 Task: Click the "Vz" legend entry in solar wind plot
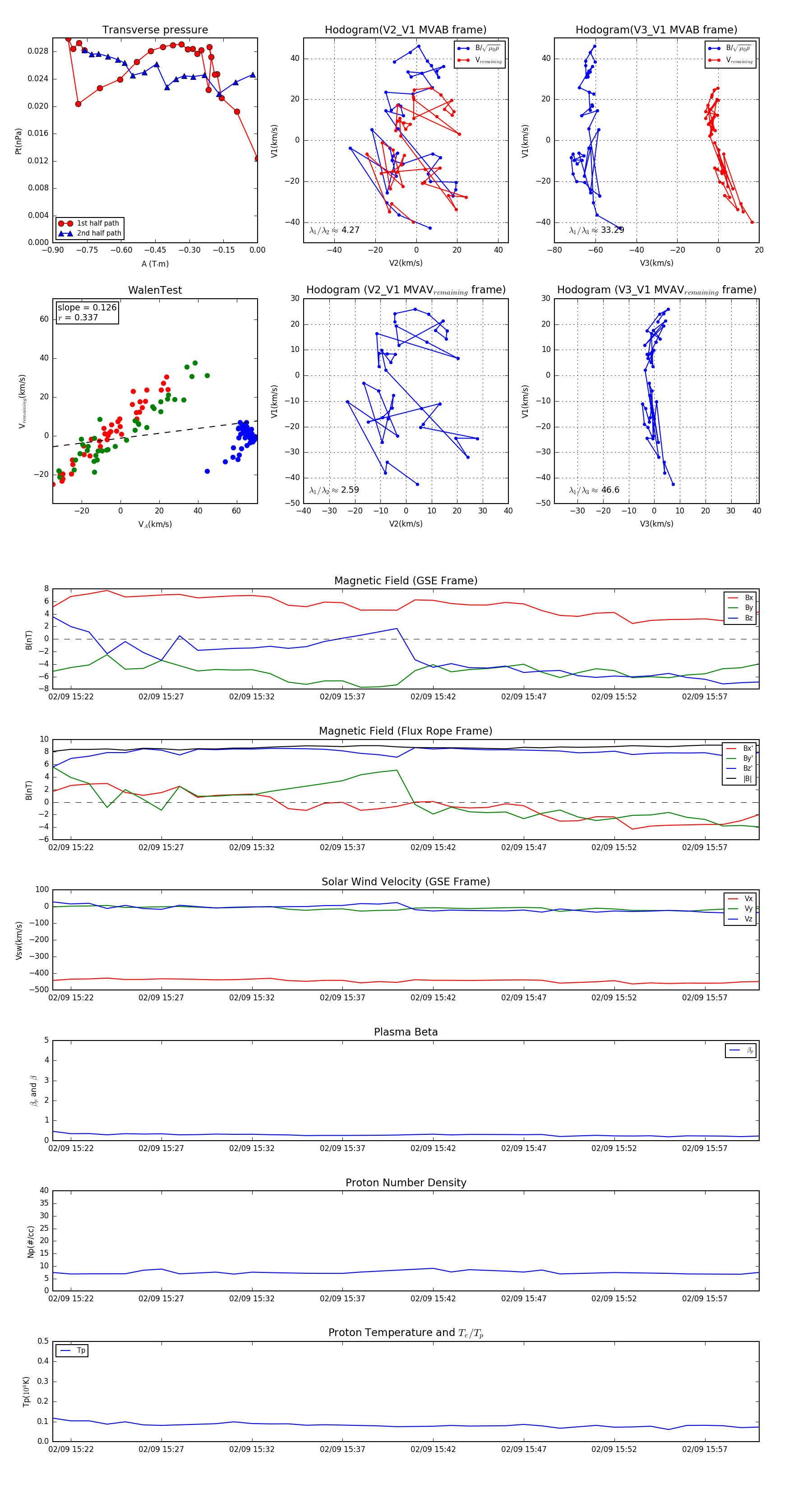point(740,919)
